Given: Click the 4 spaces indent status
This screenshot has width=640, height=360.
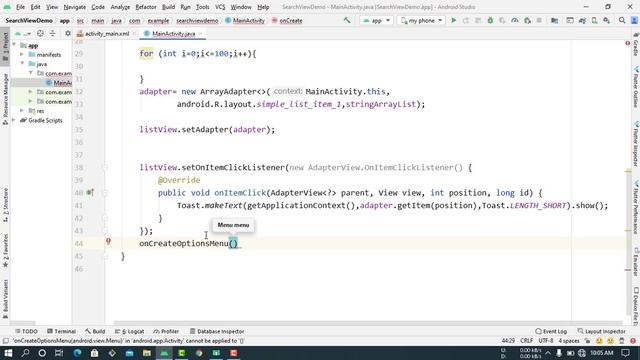Looking at the screenshot, I should point(569,341).
